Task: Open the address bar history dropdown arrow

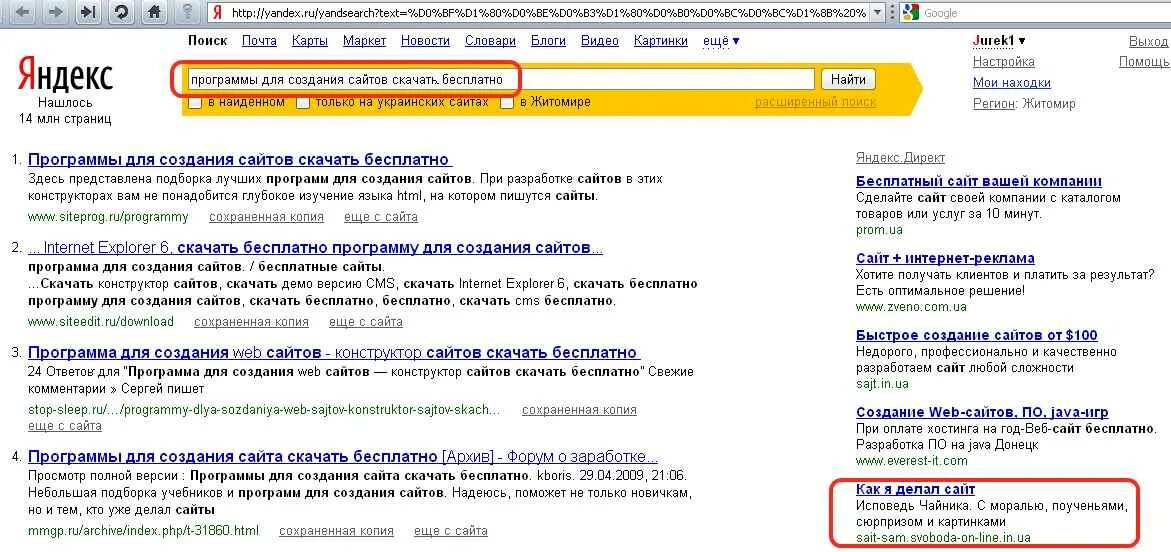Action: point(877,13)
